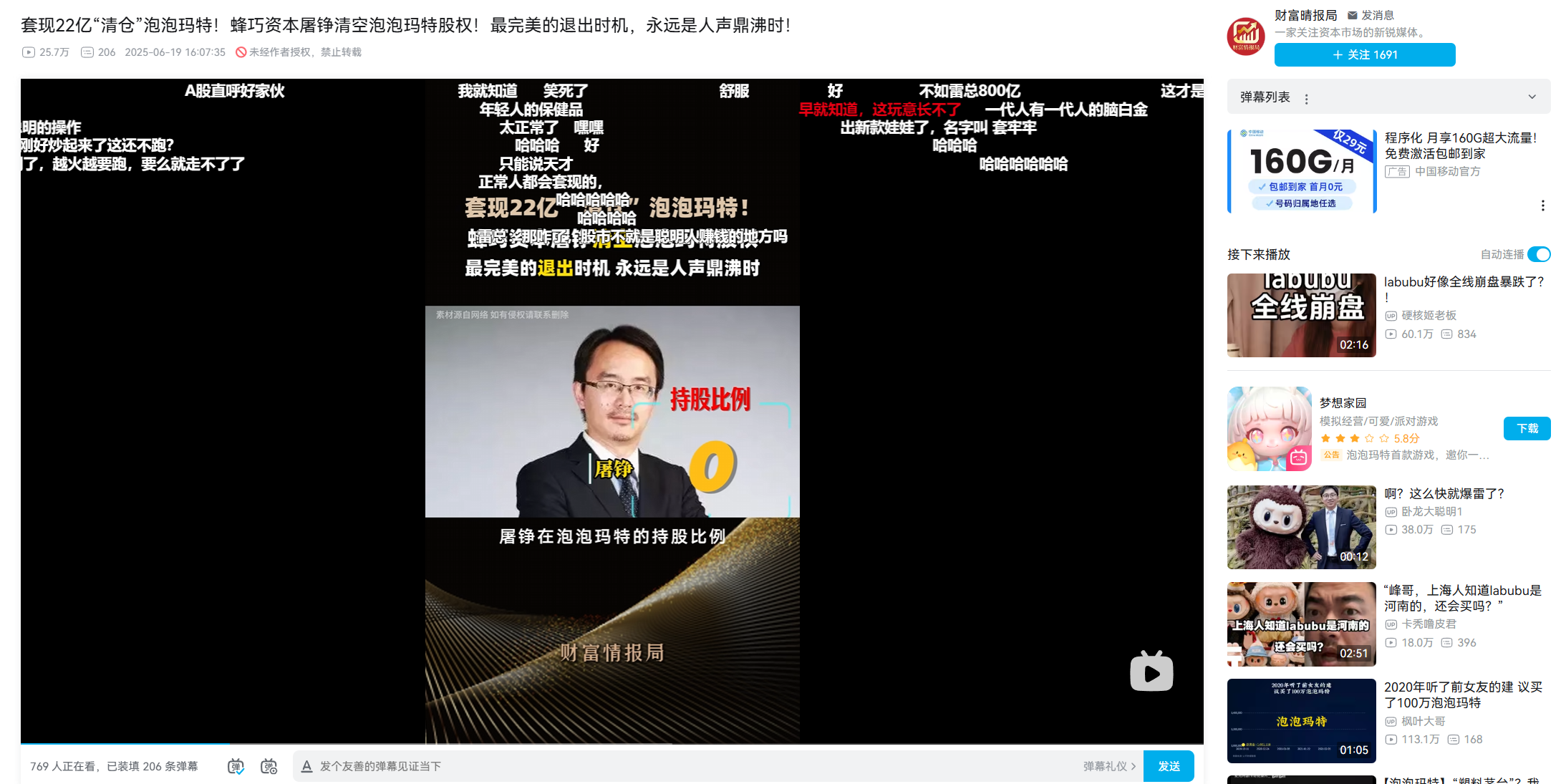The image size is (1566, 784).
Task: Open 弹幕列表 three-dot options menu
Action: pos(1307,99)
